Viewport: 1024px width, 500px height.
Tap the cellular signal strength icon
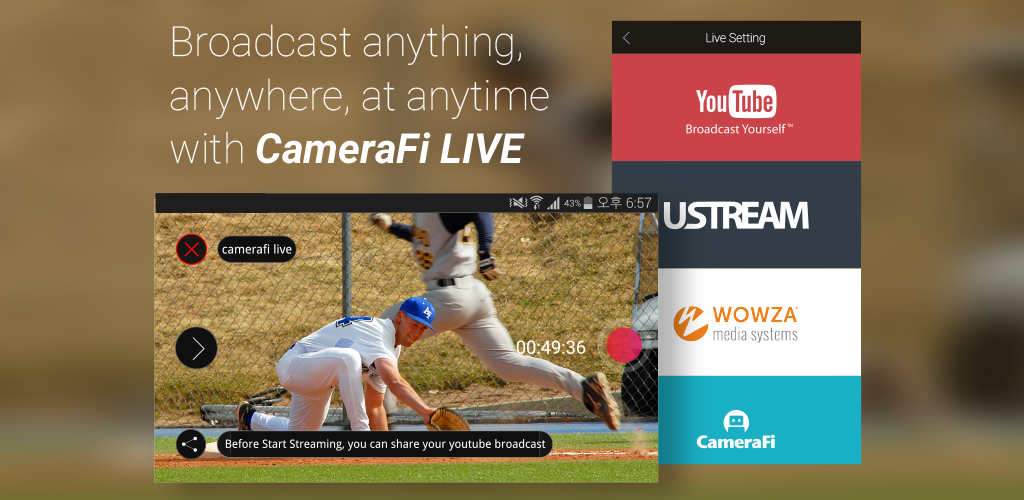553,203
